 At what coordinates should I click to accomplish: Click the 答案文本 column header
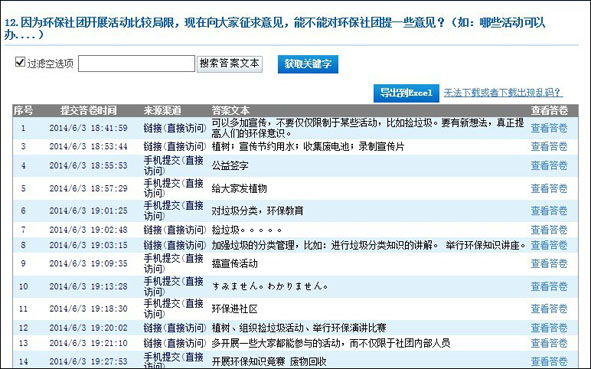230,110
